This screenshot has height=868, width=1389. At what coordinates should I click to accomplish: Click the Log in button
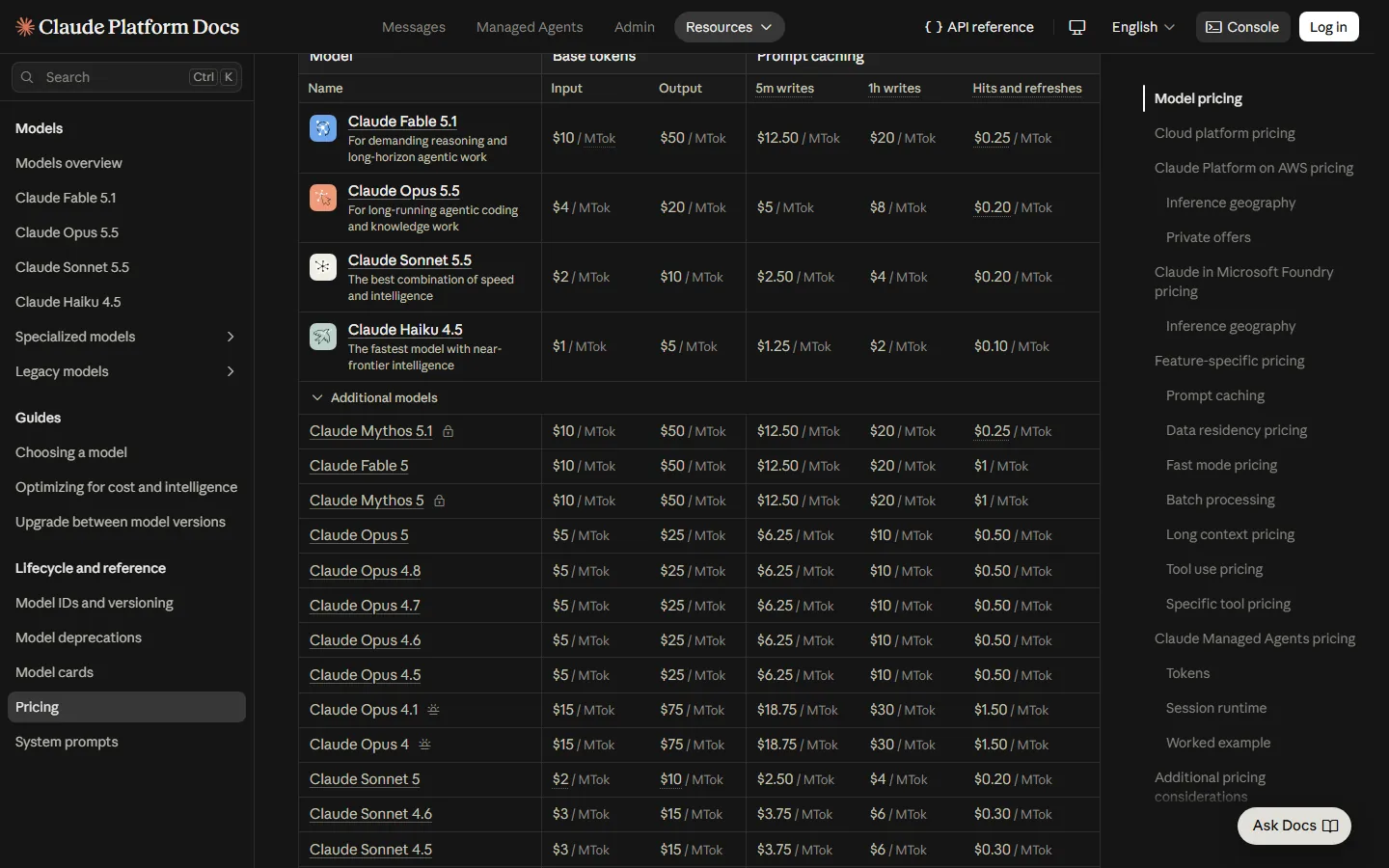click(x=1328, y=27)
